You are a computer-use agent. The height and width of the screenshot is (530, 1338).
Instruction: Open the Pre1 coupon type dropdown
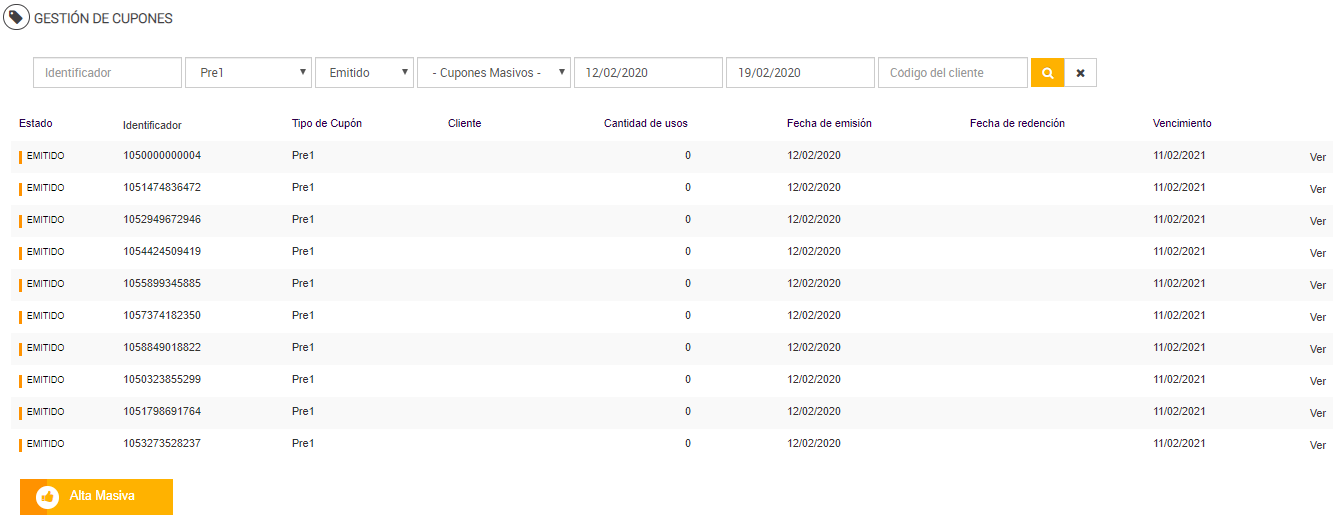coord(248,73)
